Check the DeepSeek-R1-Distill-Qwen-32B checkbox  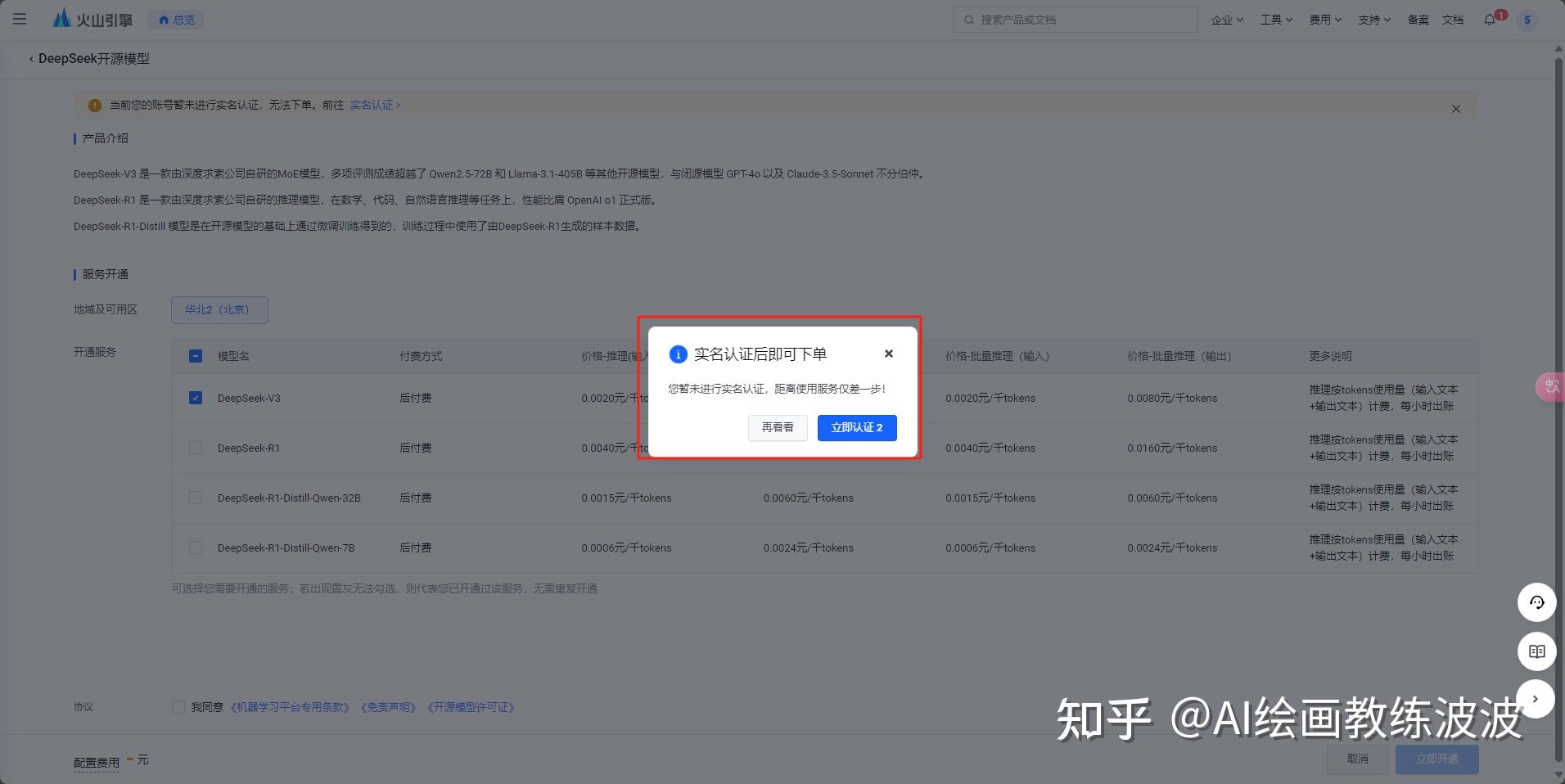[195, 498]
